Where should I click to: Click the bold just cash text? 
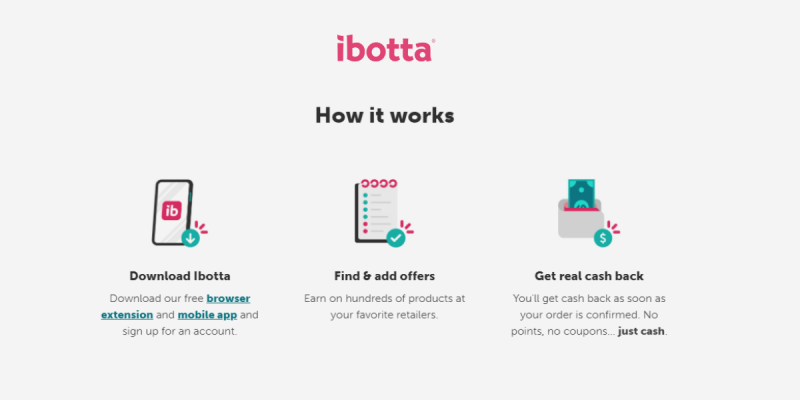tap(641, 331)
